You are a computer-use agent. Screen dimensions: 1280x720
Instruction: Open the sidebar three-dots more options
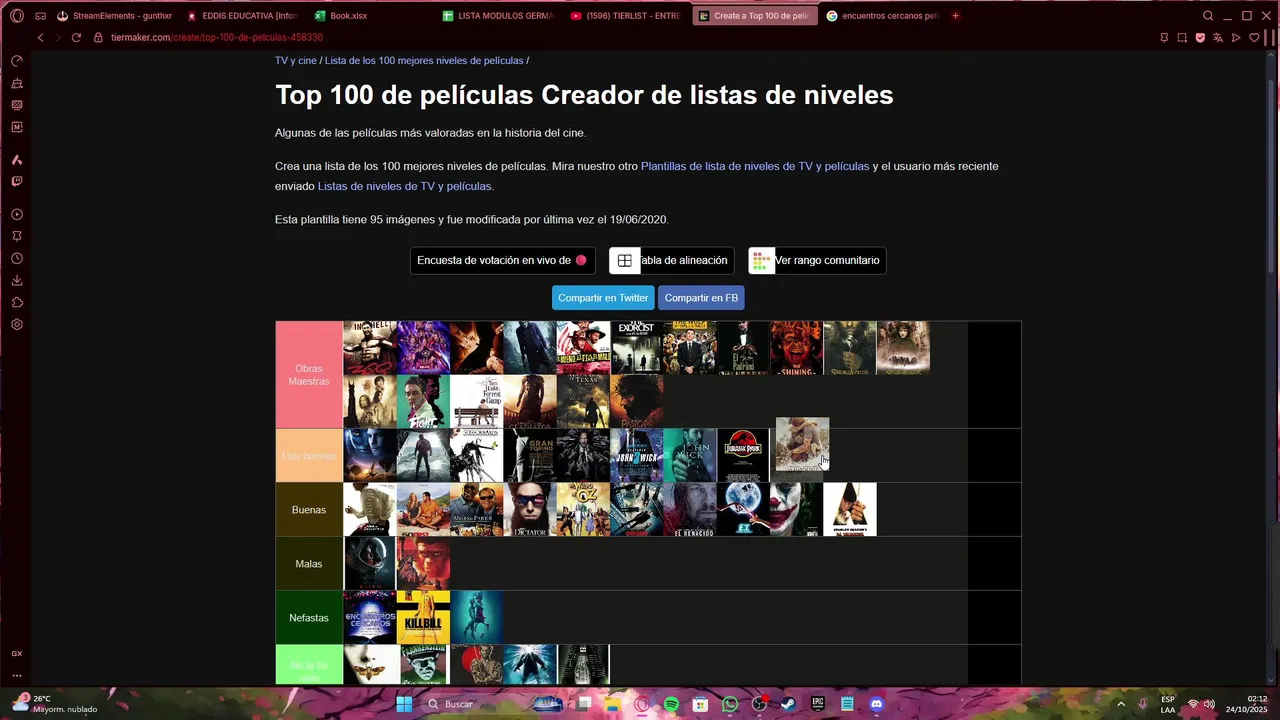pyautogui.click(x=17, y=675)
